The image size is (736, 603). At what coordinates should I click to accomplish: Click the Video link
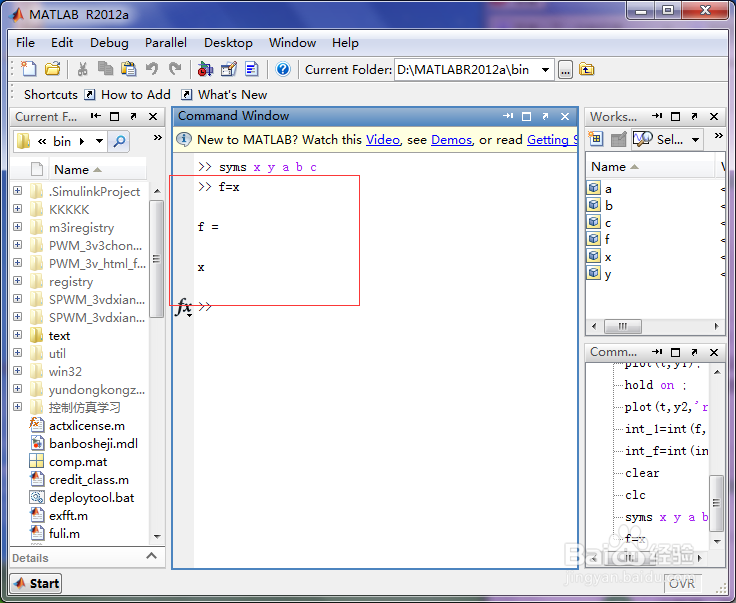click(383, 140)
